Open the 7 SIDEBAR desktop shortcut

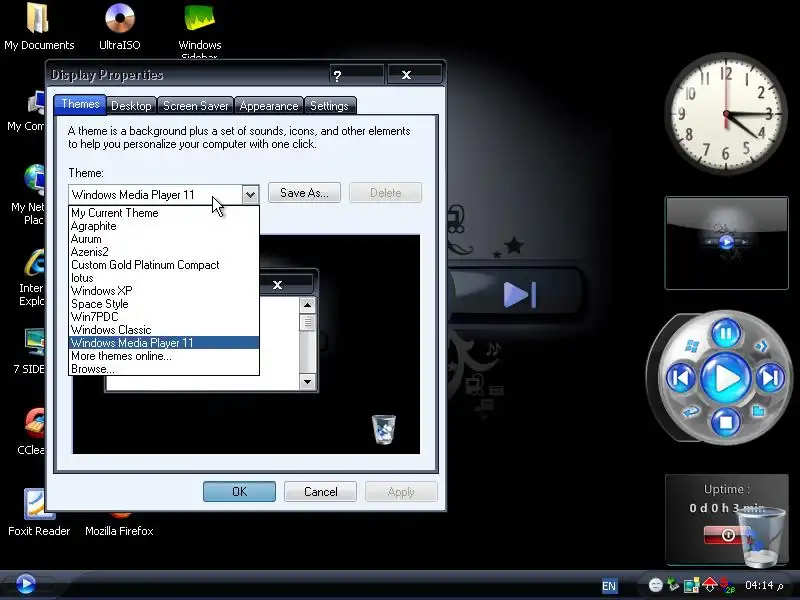pyautogui.click(x=34, y=343)
